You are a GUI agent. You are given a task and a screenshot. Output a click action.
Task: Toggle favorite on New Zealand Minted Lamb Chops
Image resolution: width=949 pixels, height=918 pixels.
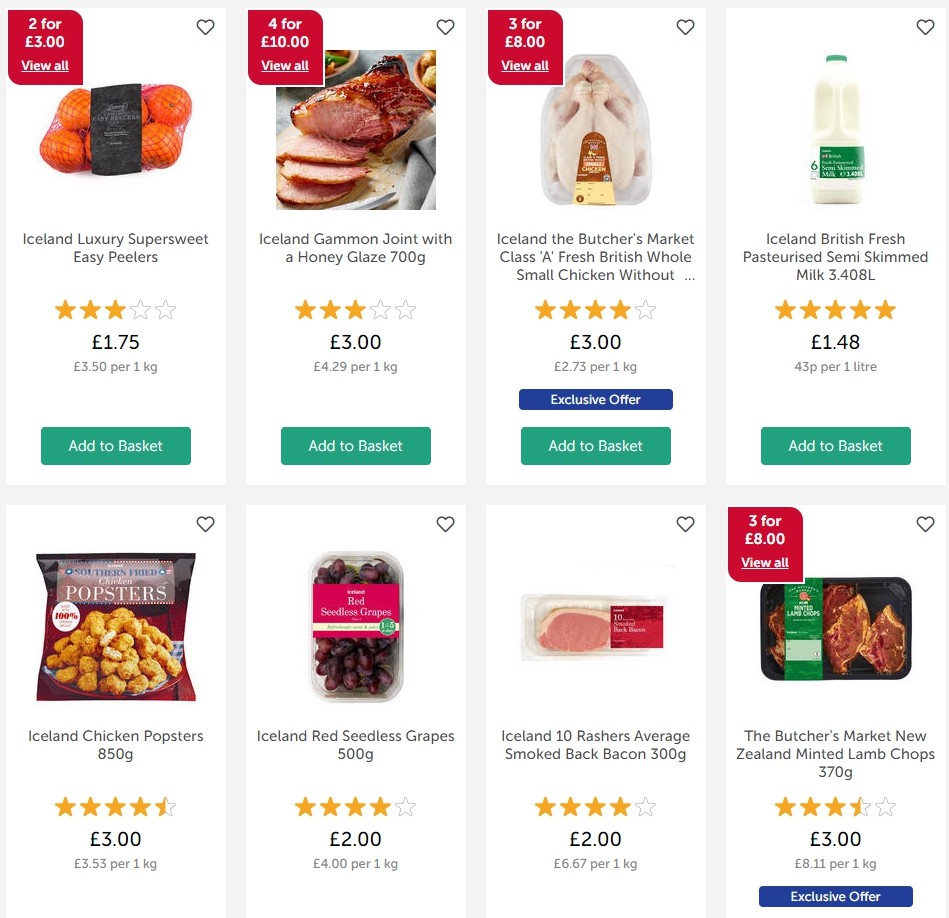(925, 523)
